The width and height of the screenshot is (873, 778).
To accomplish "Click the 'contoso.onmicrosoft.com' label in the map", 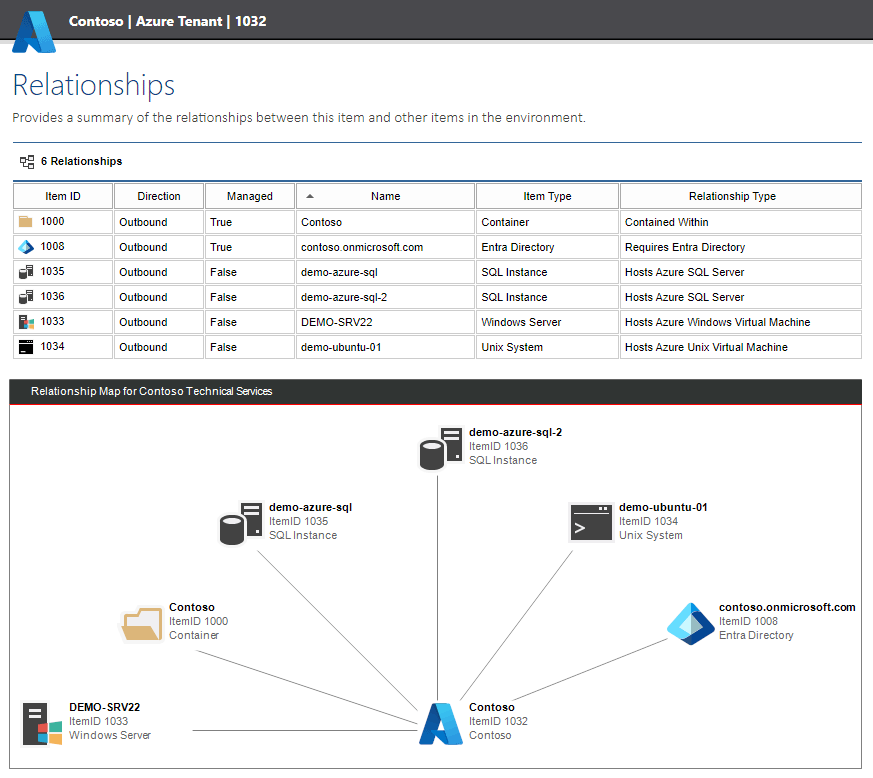I will (787, 607).
